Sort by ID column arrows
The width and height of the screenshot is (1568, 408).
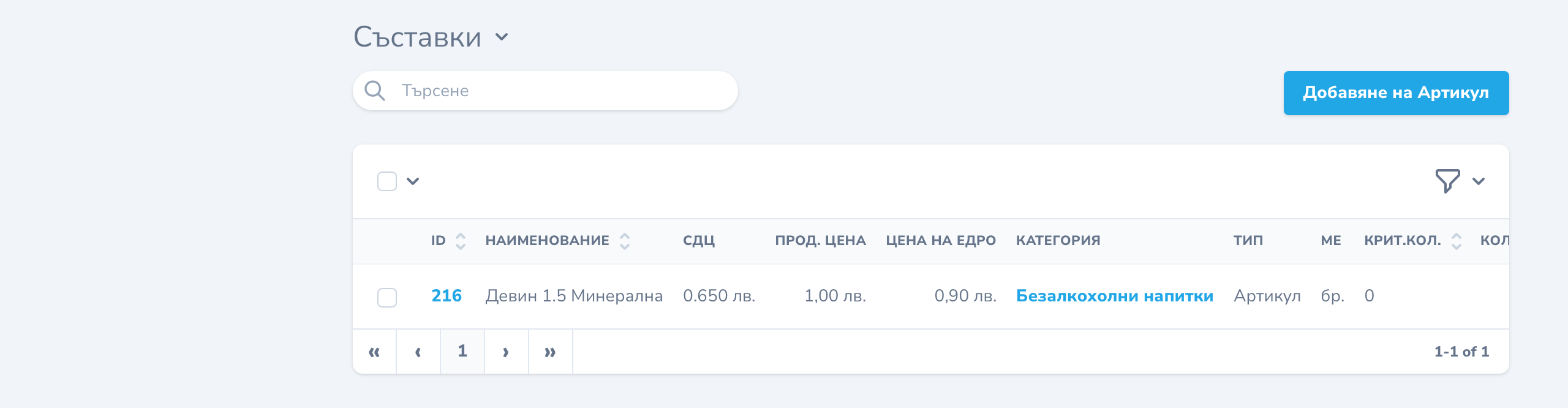click(461, 241)
